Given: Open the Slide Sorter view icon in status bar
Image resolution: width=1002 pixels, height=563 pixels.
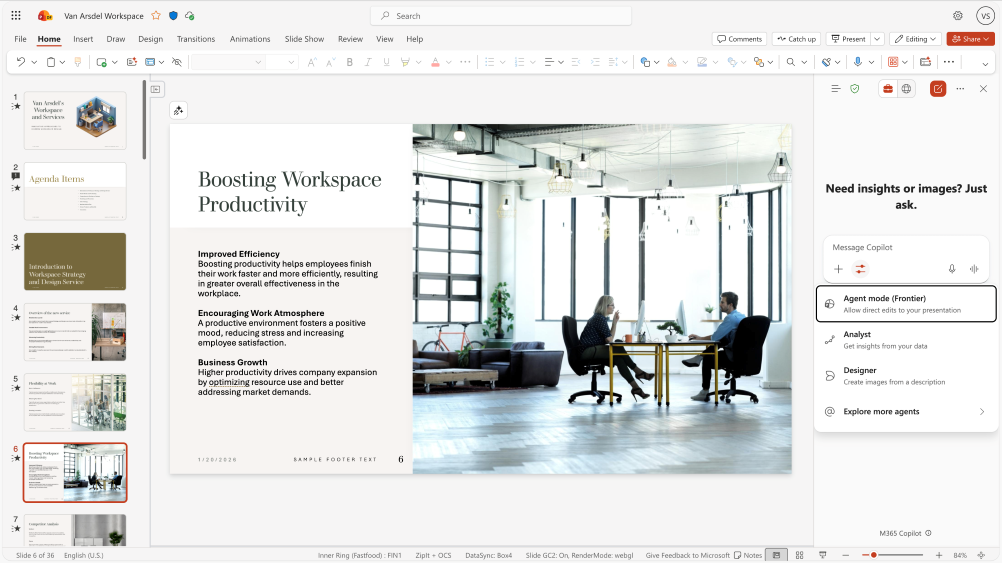Looking at the screenshot, I should (x=799, y=555).
